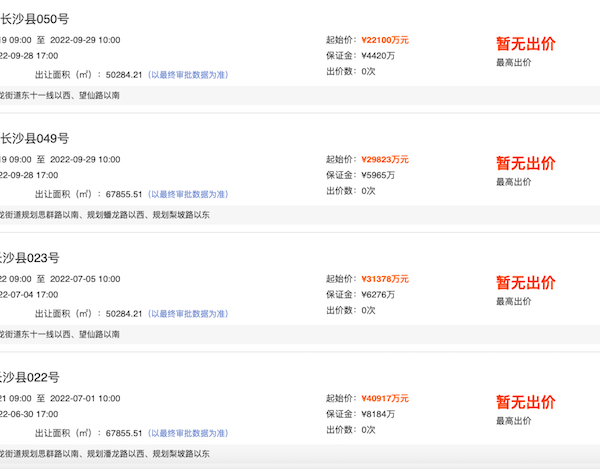Viewport: 600px width, 469px height.
Task: Click area note link in 022号 row
Action: pos(188,433)
